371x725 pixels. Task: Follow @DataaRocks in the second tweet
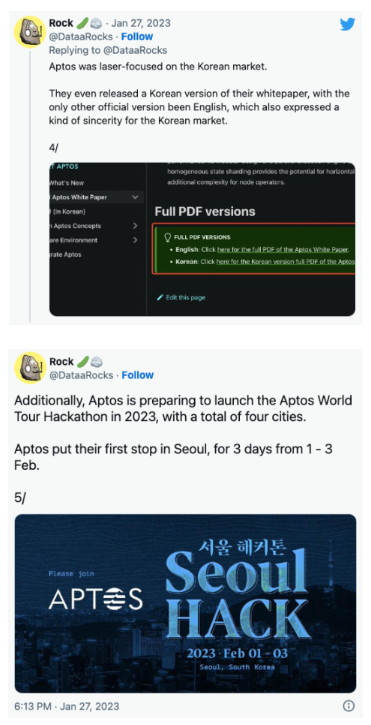pyautogui.click(x=138, y=375)
